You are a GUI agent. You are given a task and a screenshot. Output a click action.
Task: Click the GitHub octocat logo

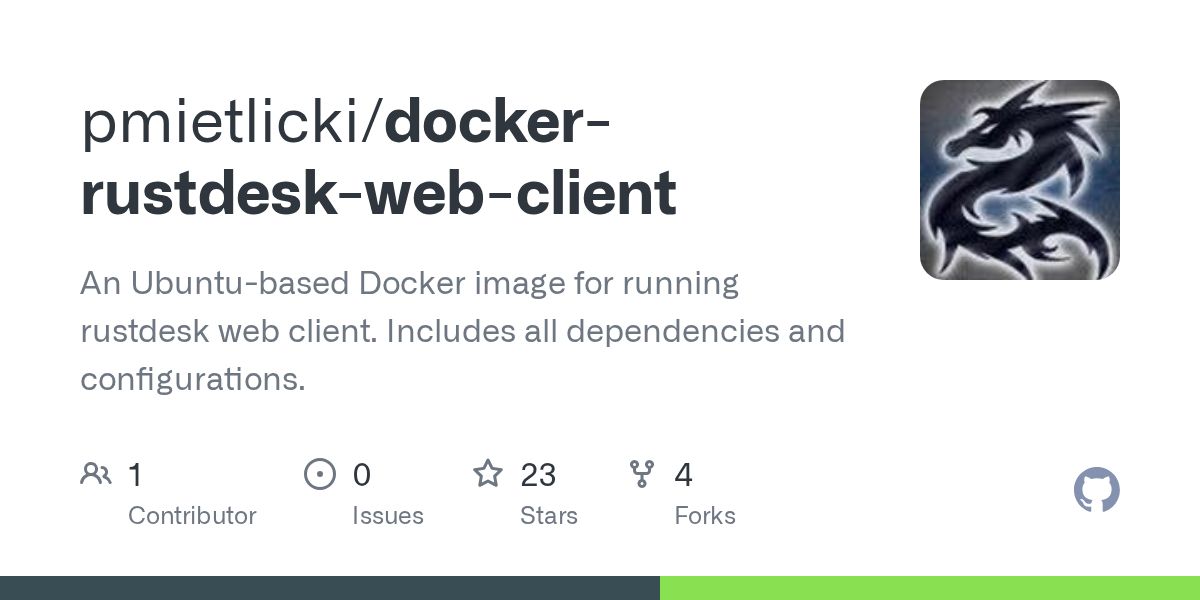tap(1096, 491)
